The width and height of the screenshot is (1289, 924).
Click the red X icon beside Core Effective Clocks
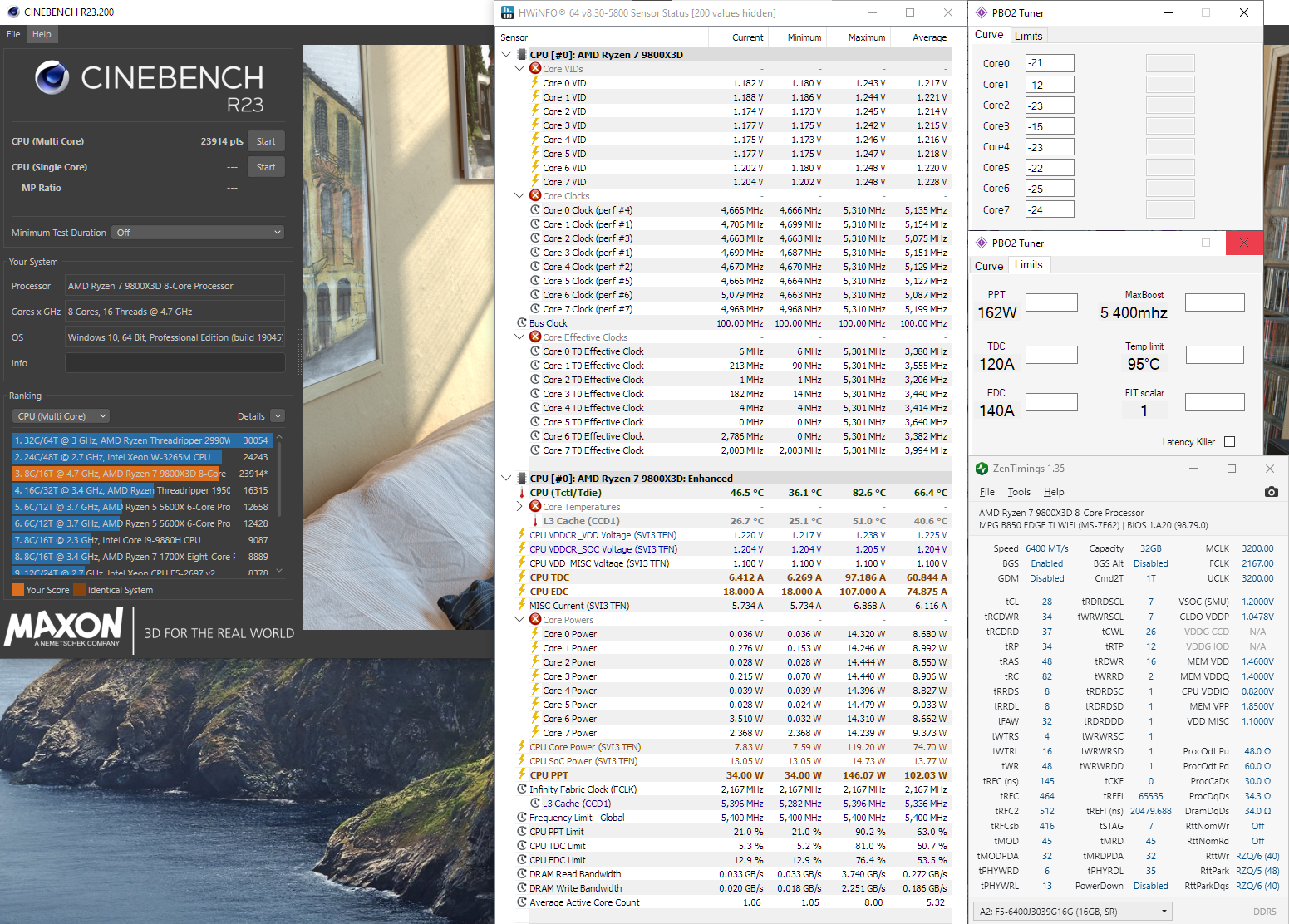coord(535,337)
